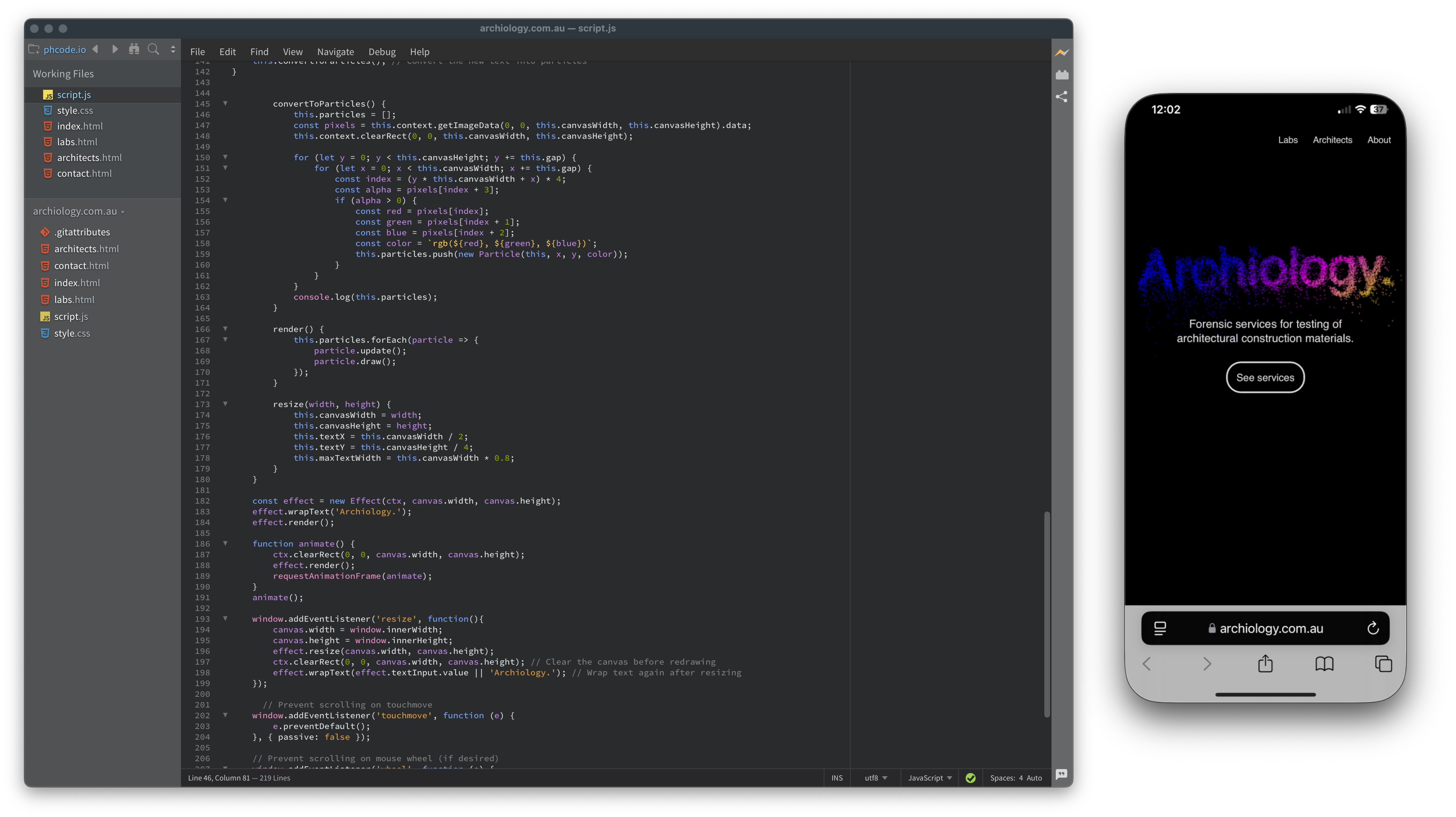The image size is (1456, 817).
Task: Collapse render method fold at line 166
Action: pyautogui.click(x=225, y=329)
